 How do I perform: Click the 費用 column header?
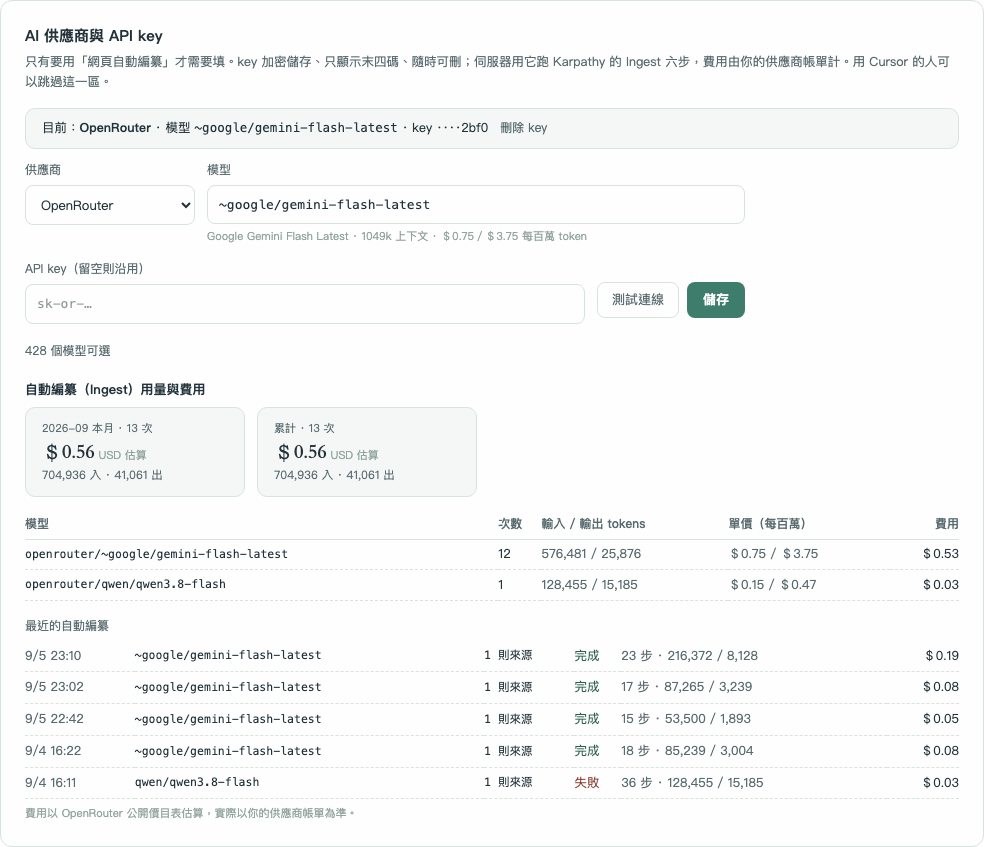(947, 524)
